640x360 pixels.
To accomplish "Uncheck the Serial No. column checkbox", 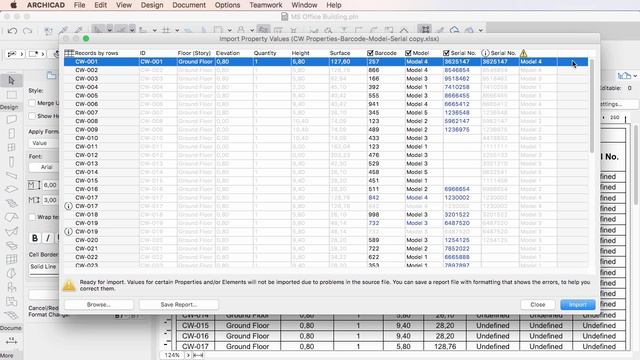I will click(x=446, y=53).
